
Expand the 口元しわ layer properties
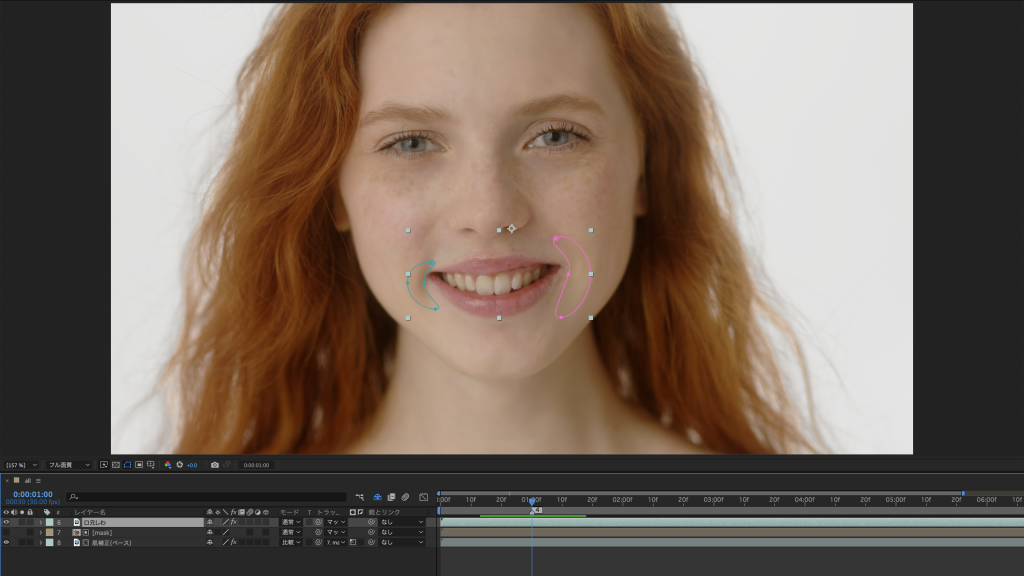pyautogui.click(x=40, y=522)
